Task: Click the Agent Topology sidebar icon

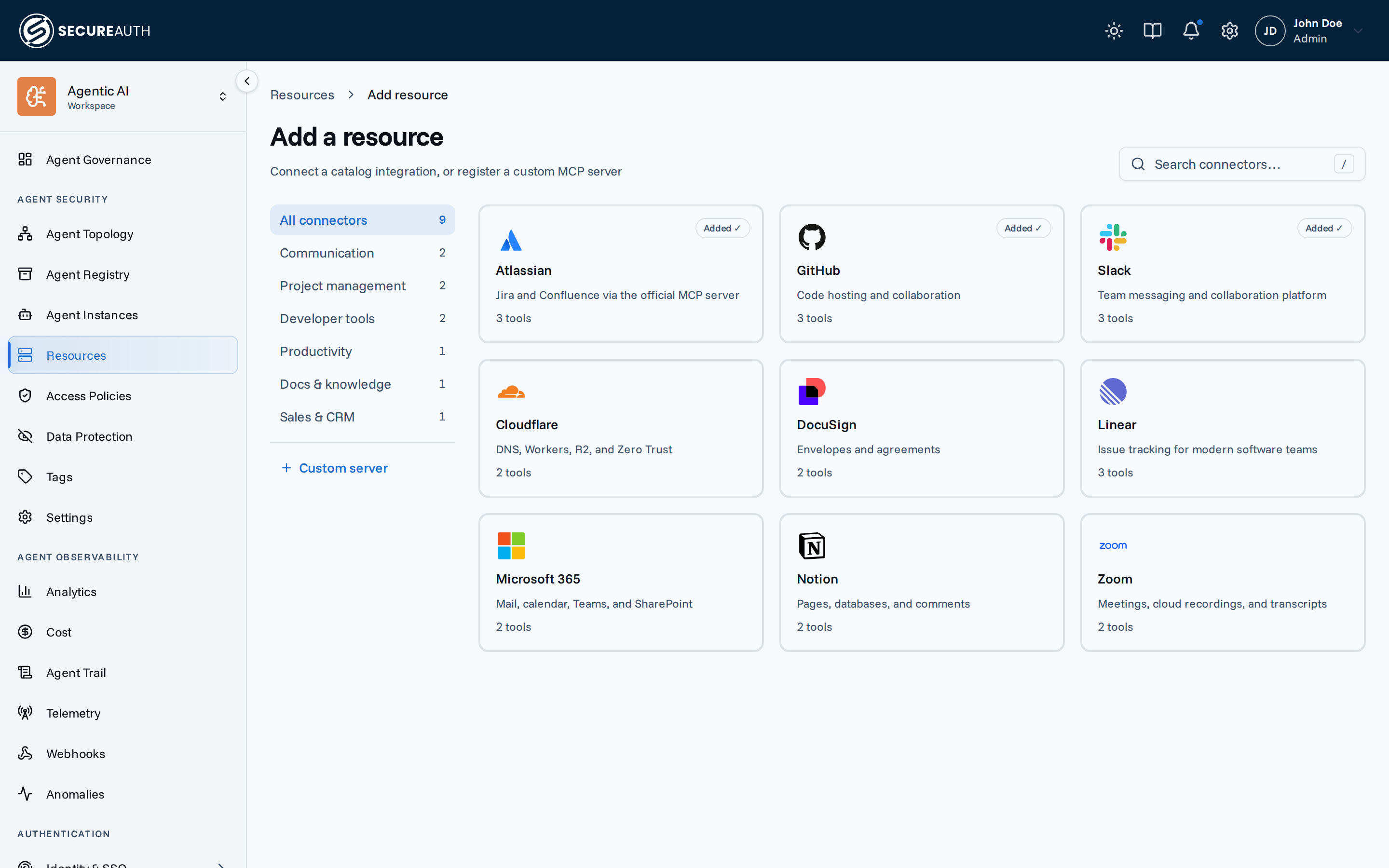Action: [x=25, y=234]
